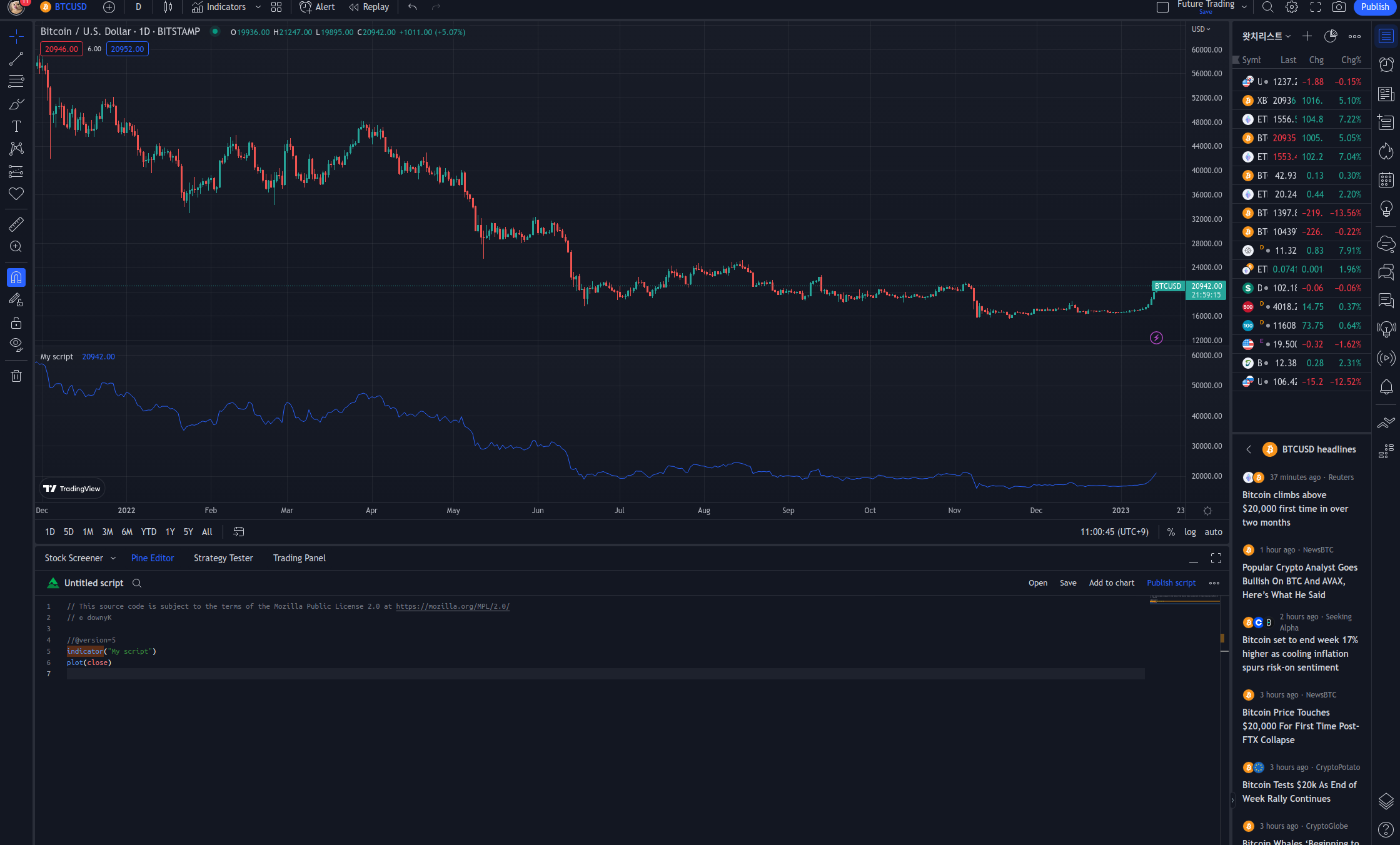
Task: Toggle log scale on the chart
Action: tap(1190, 532)
